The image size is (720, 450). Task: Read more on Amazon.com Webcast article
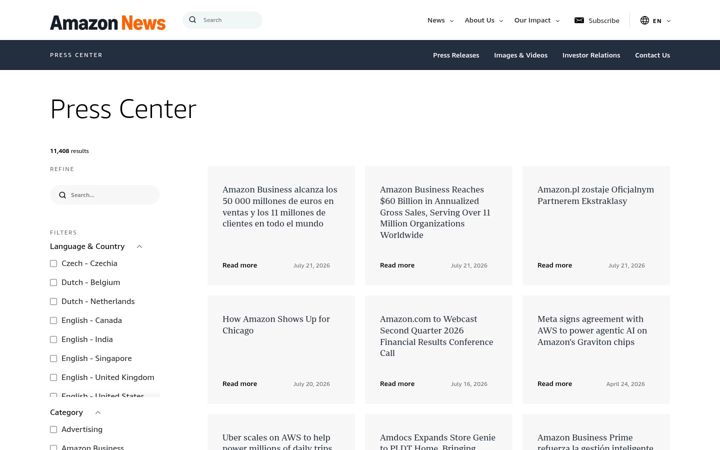pos(397,384)
